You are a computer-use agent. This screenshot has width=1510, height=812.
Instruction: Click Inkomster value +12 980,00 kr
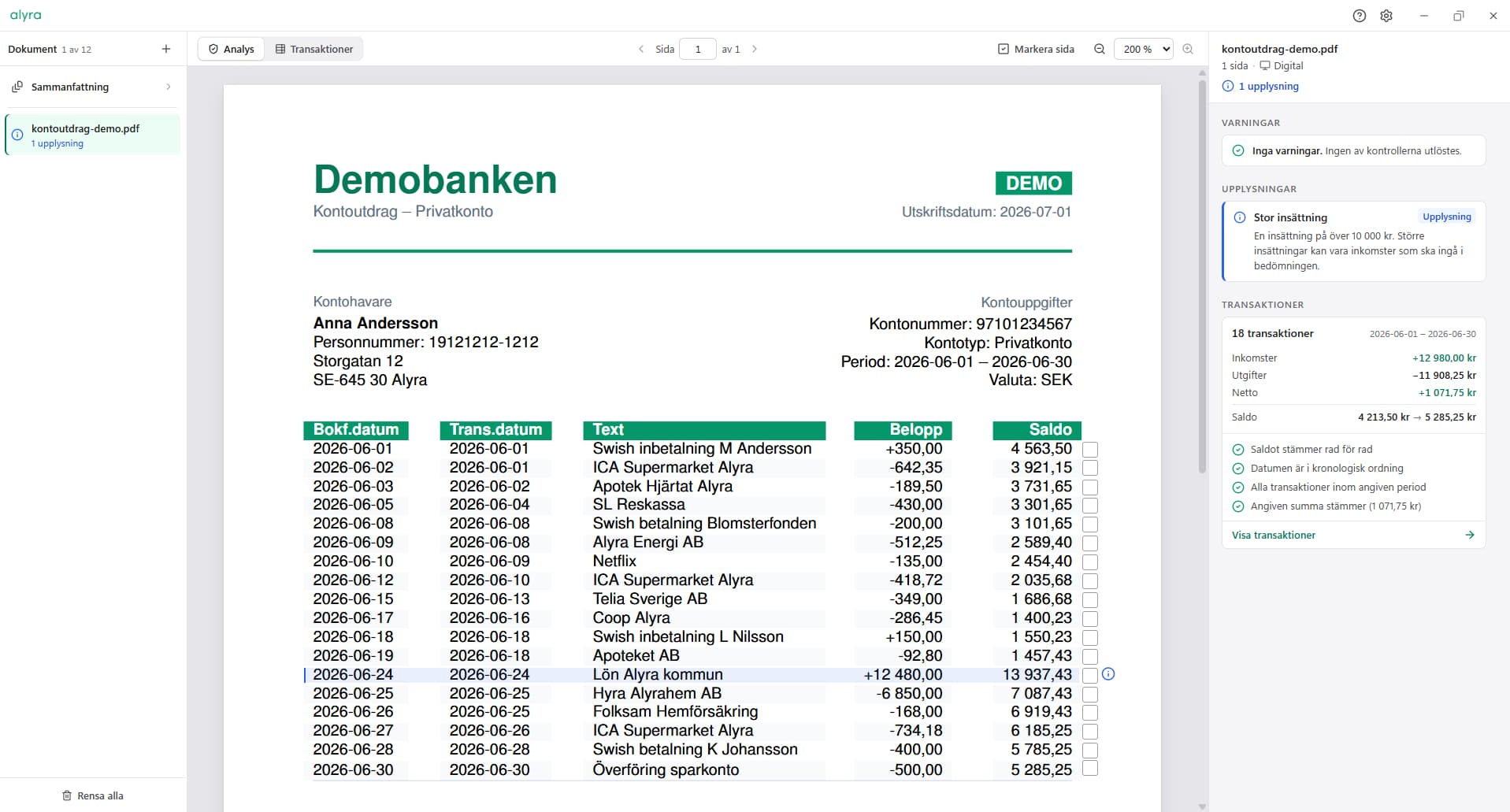[x=1444, y=358]
